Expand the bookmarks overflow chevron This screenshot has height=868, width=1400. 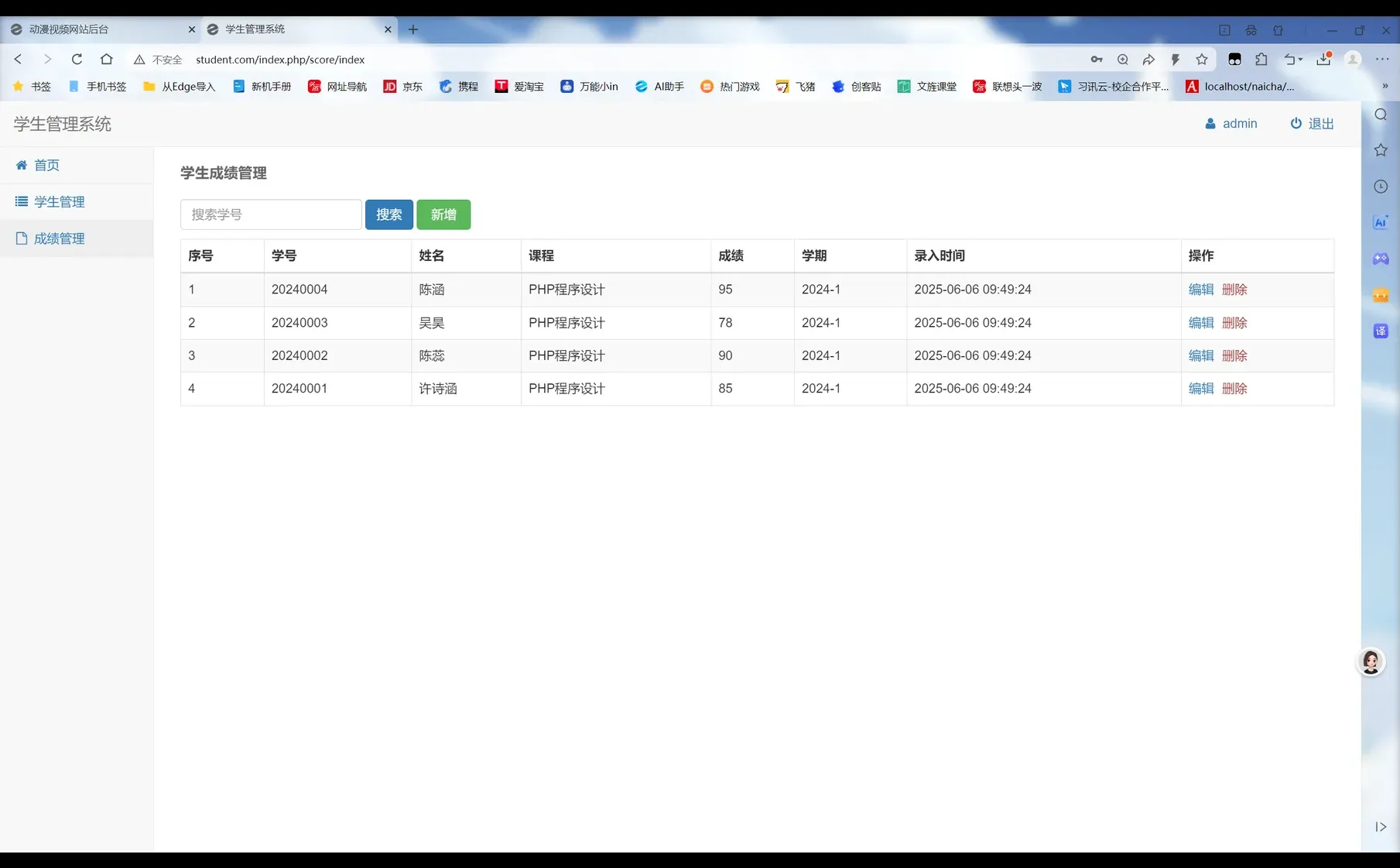(1385, 86)
